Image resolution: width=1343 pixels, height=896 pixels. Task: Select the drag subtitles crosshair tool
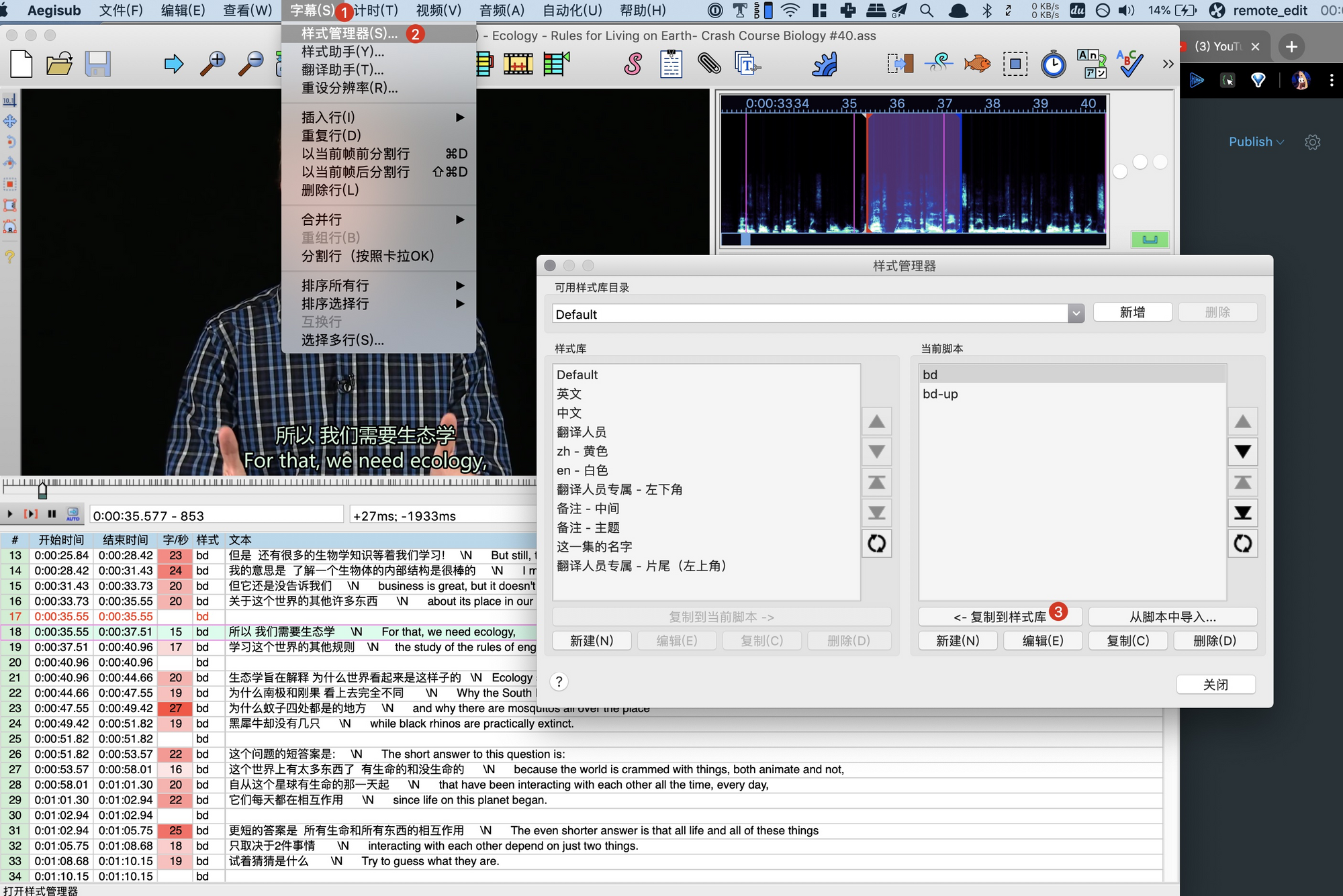tap(10, 121)
